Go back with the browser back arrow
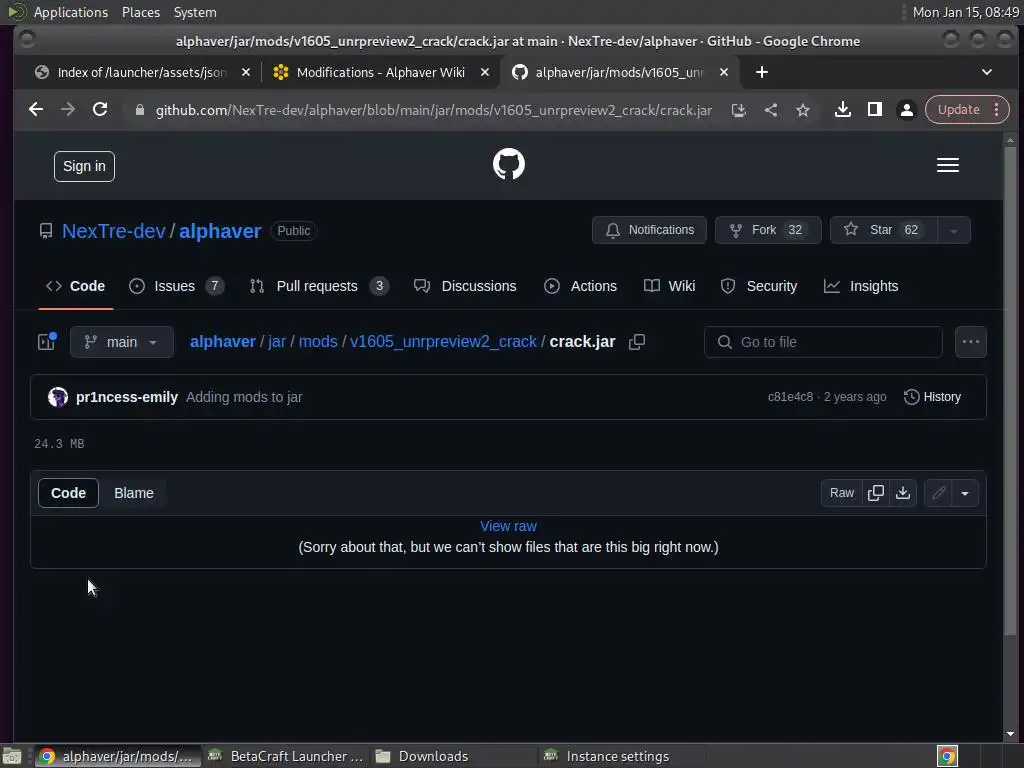Screen dimensions: 1024x768 [x=36, y=110]
